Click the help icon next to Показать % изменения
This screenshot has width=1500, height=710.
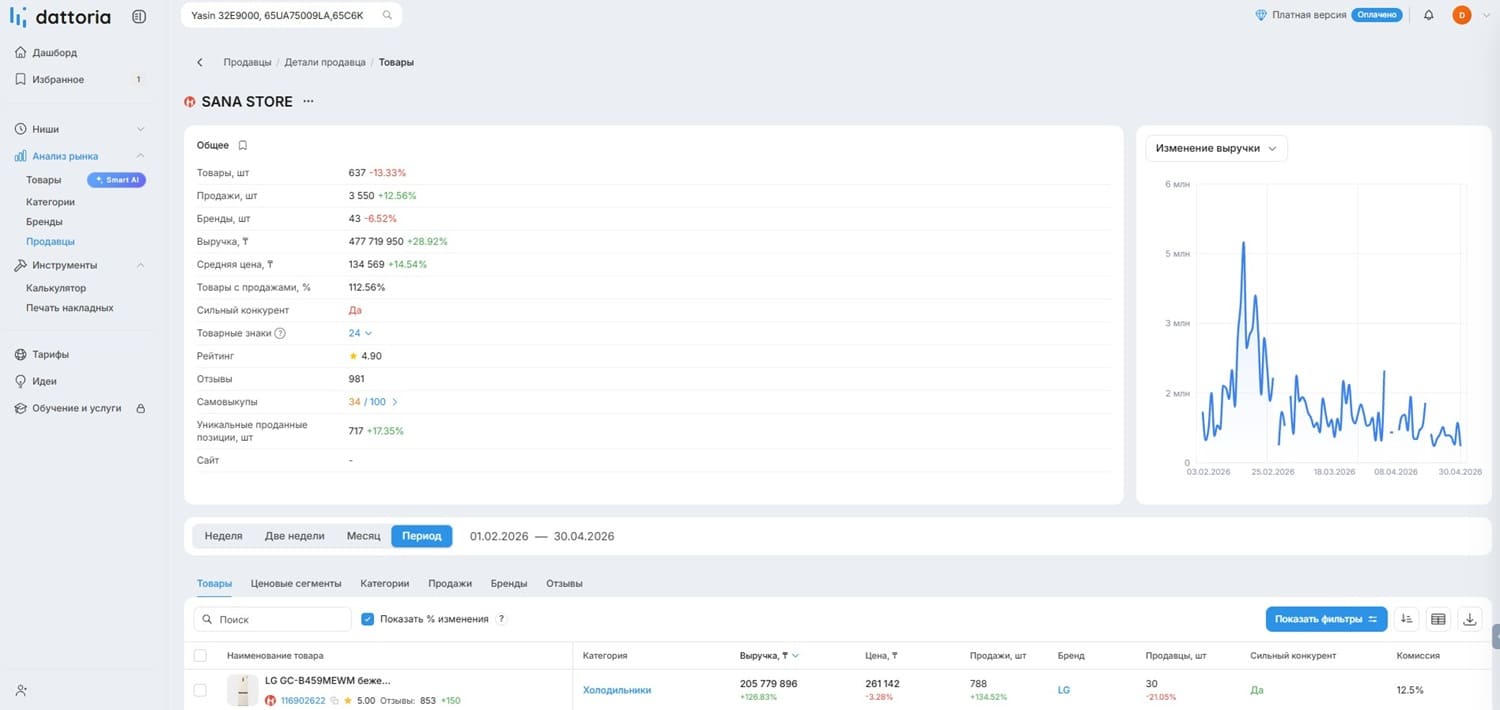pos(502,619)
